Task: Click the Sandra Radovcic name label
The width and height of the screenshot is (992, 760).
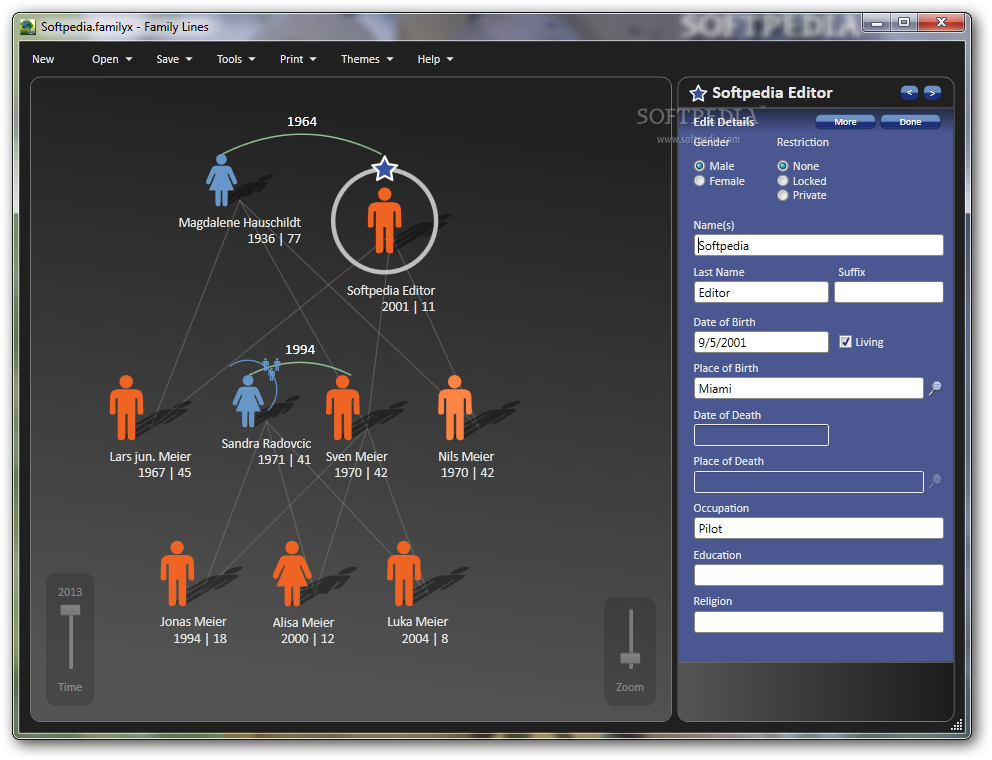Action: (x=266, y=444)
